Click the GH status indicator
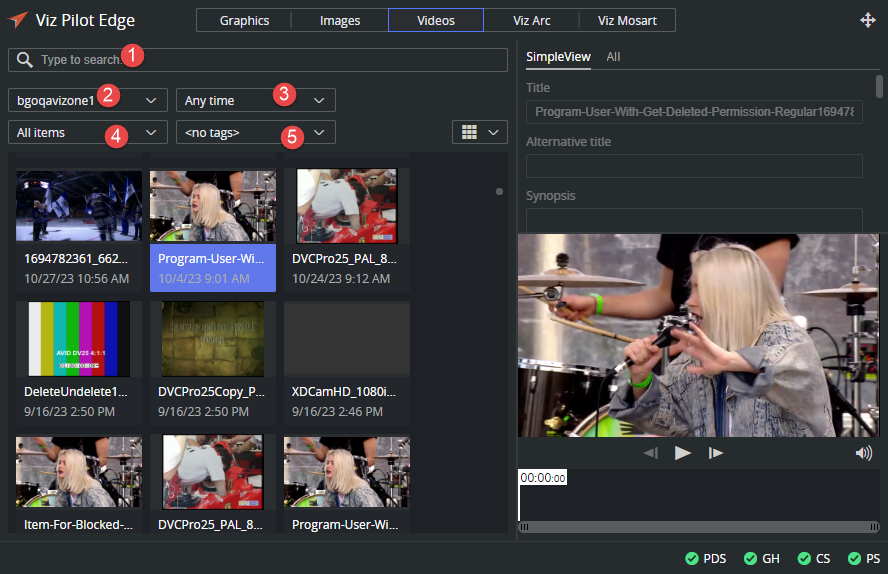This screenshot has width=888, height=574. click(x=761, y=559)
